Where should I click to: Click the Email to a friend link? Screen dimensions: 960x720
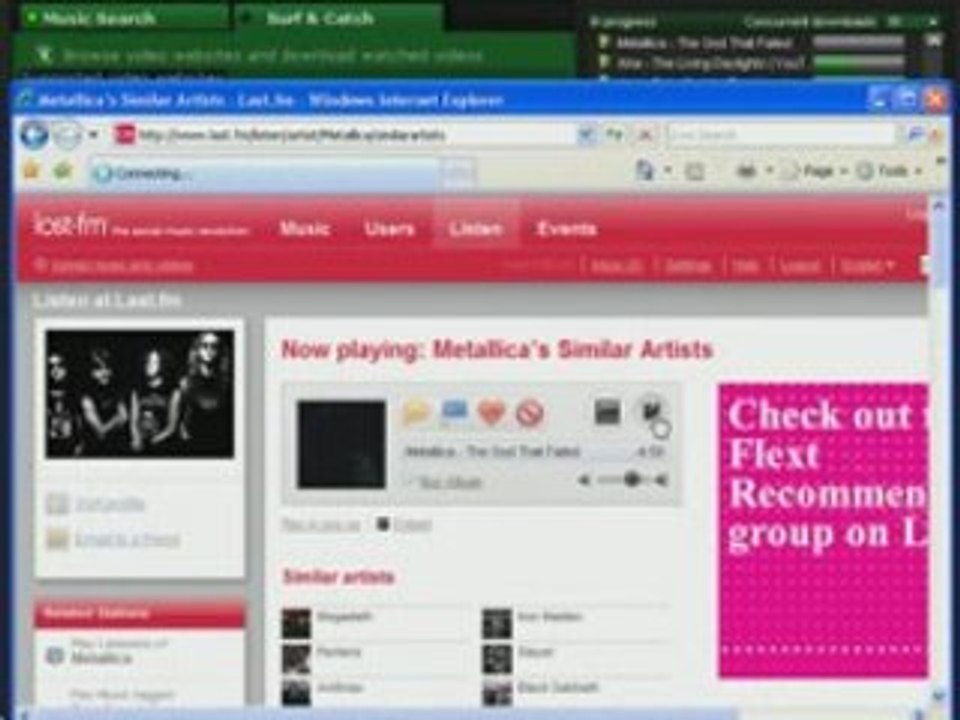click(x=127, y=539)
